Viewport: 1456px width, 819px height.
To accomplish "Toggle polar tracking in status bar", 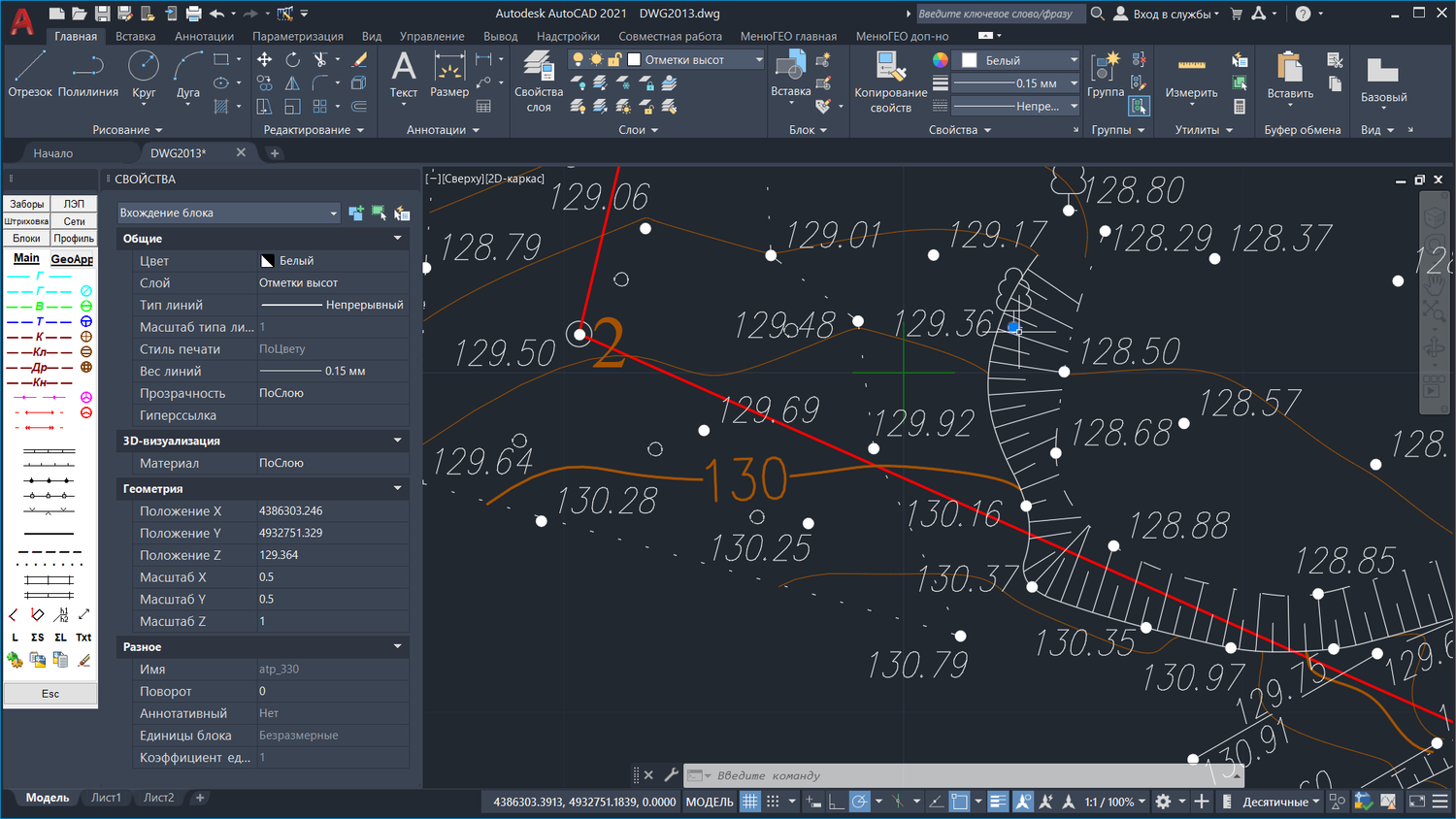I will pos(859,802).
